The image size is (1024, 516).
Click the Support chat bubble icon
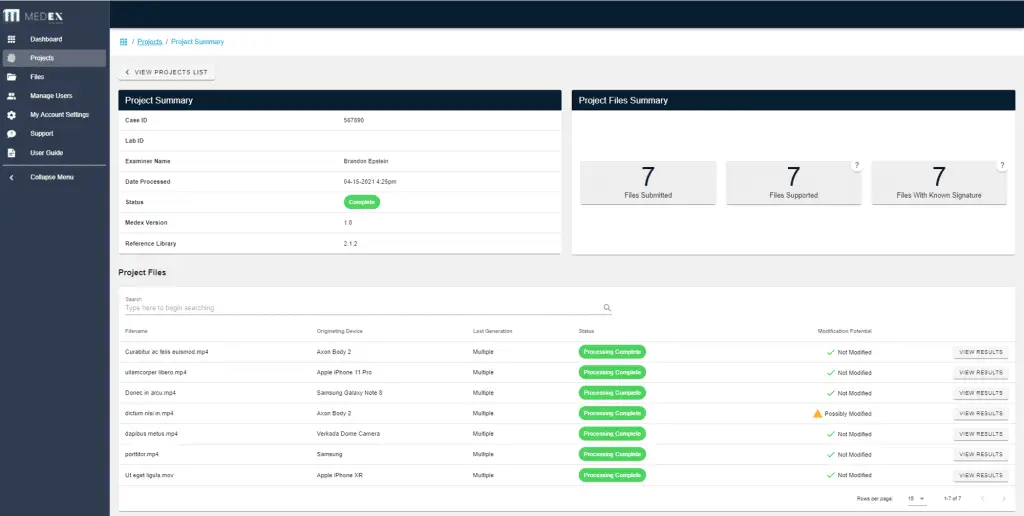tap(11, 134)
